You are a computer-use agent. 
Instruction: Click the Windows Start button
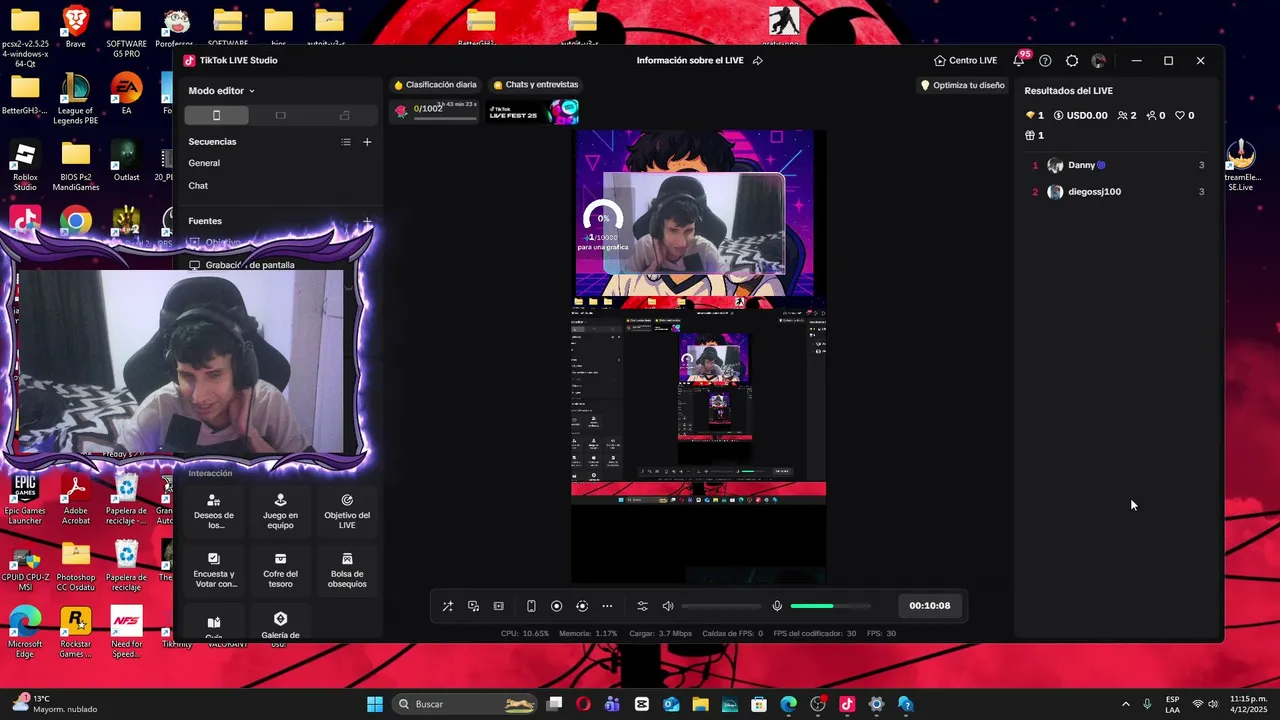[374, 704]
